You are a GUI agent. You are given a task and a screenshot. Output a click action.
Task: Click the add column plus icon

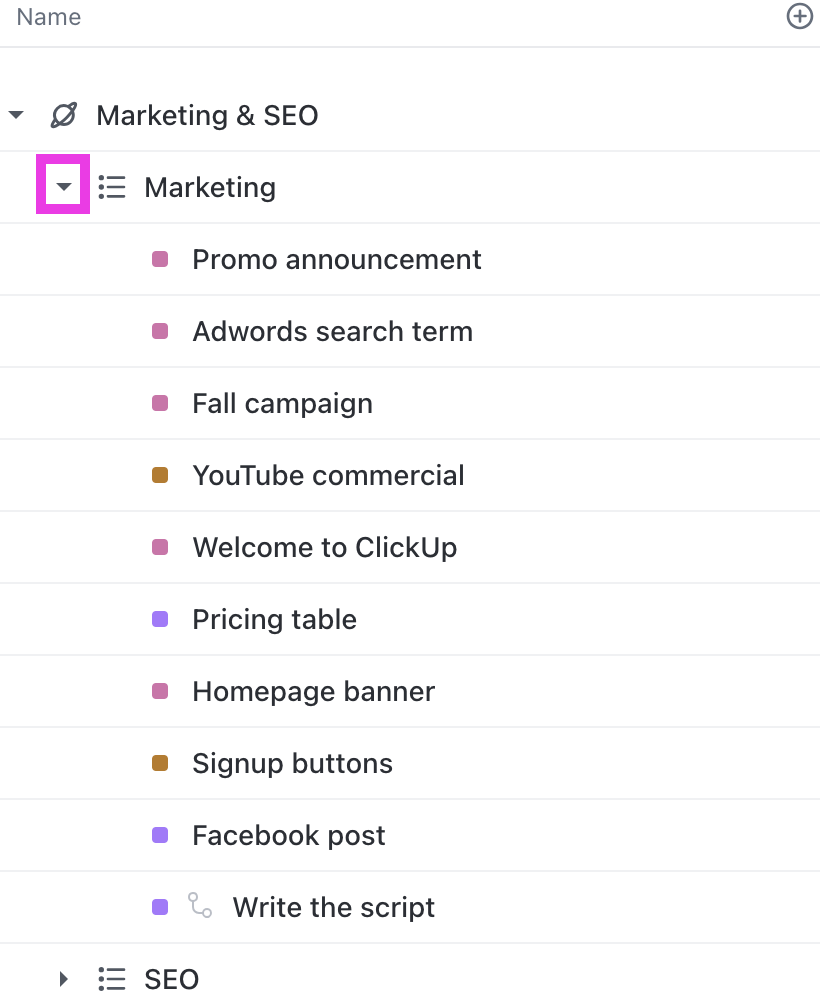[x=800, y=16]
